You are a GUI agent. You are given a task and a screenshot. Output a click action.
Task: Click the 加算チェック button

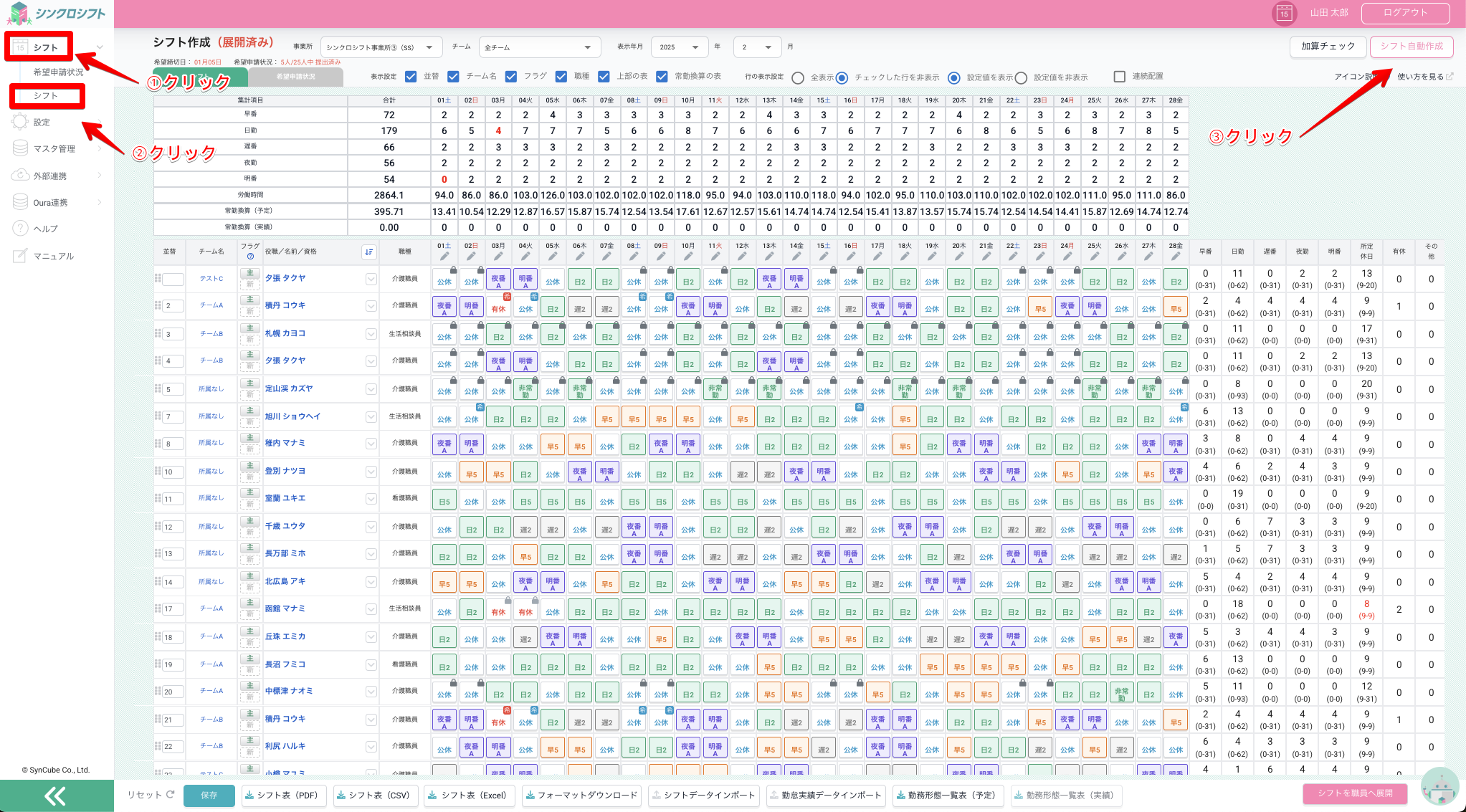coord(1328,47)
